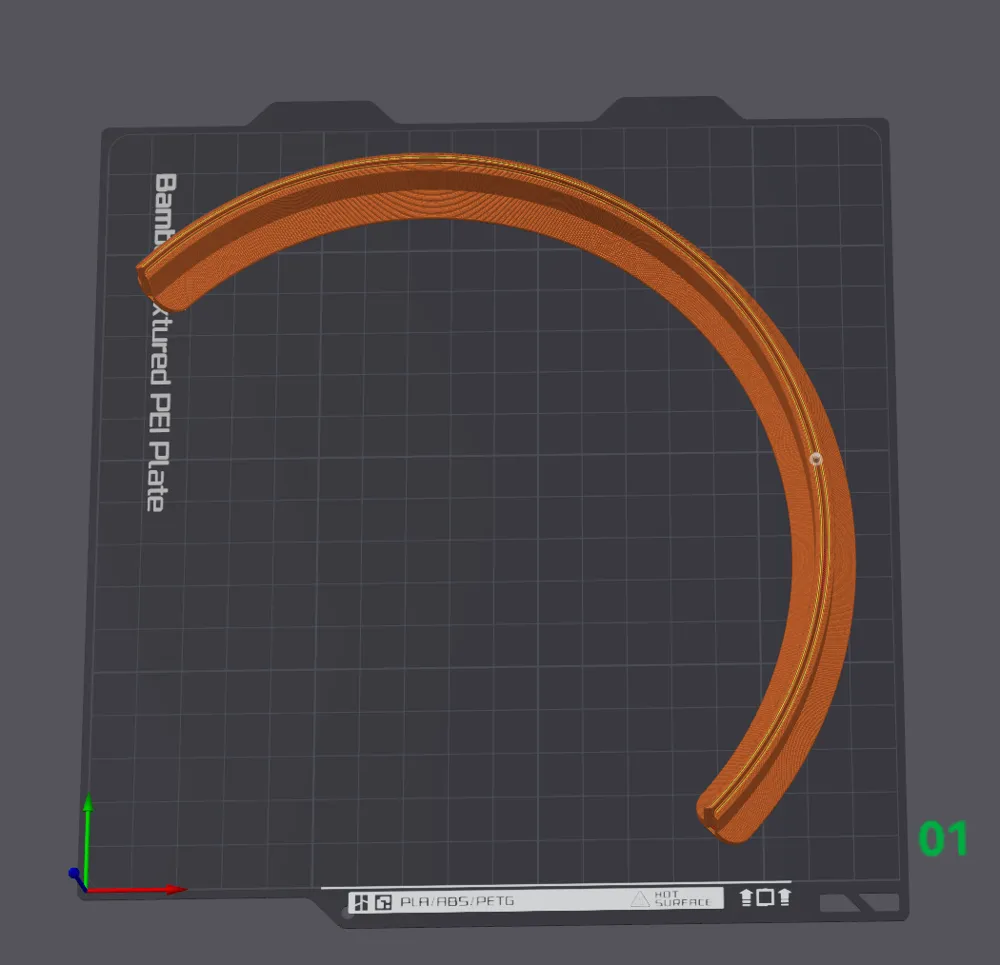This screenshot has height=965, width=1000.
Task: Click the green plate number 01
Action: [943, 838]
